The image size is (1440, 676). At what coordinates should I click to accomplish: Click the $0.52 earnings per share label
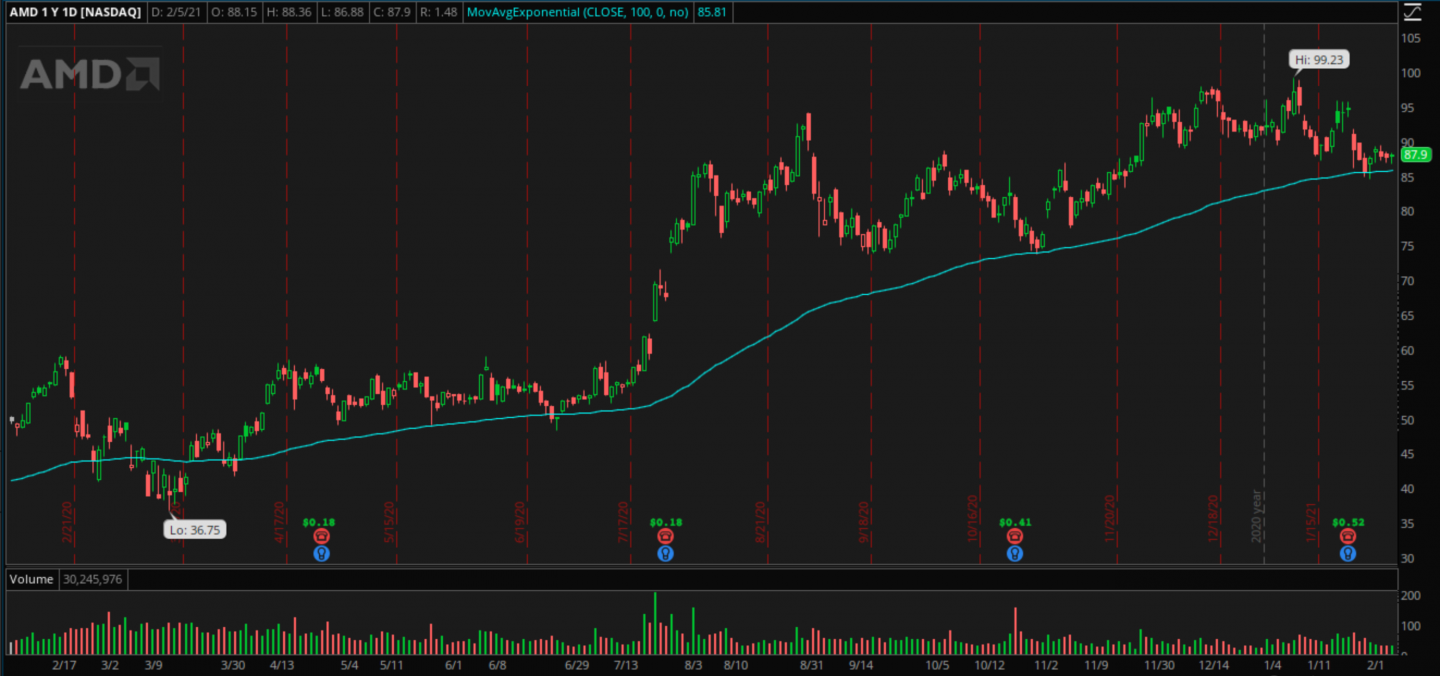1348,522
